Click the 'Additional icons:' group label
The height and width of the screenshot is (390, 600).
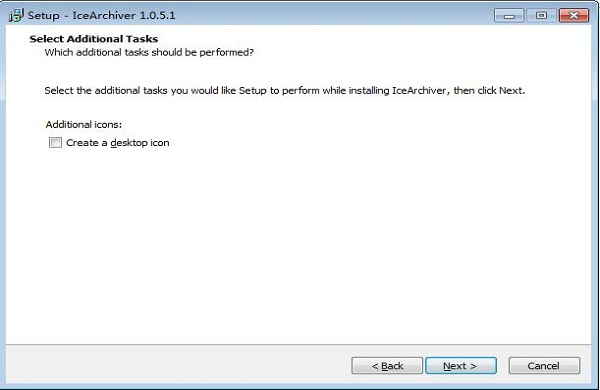tap(84, 124)
